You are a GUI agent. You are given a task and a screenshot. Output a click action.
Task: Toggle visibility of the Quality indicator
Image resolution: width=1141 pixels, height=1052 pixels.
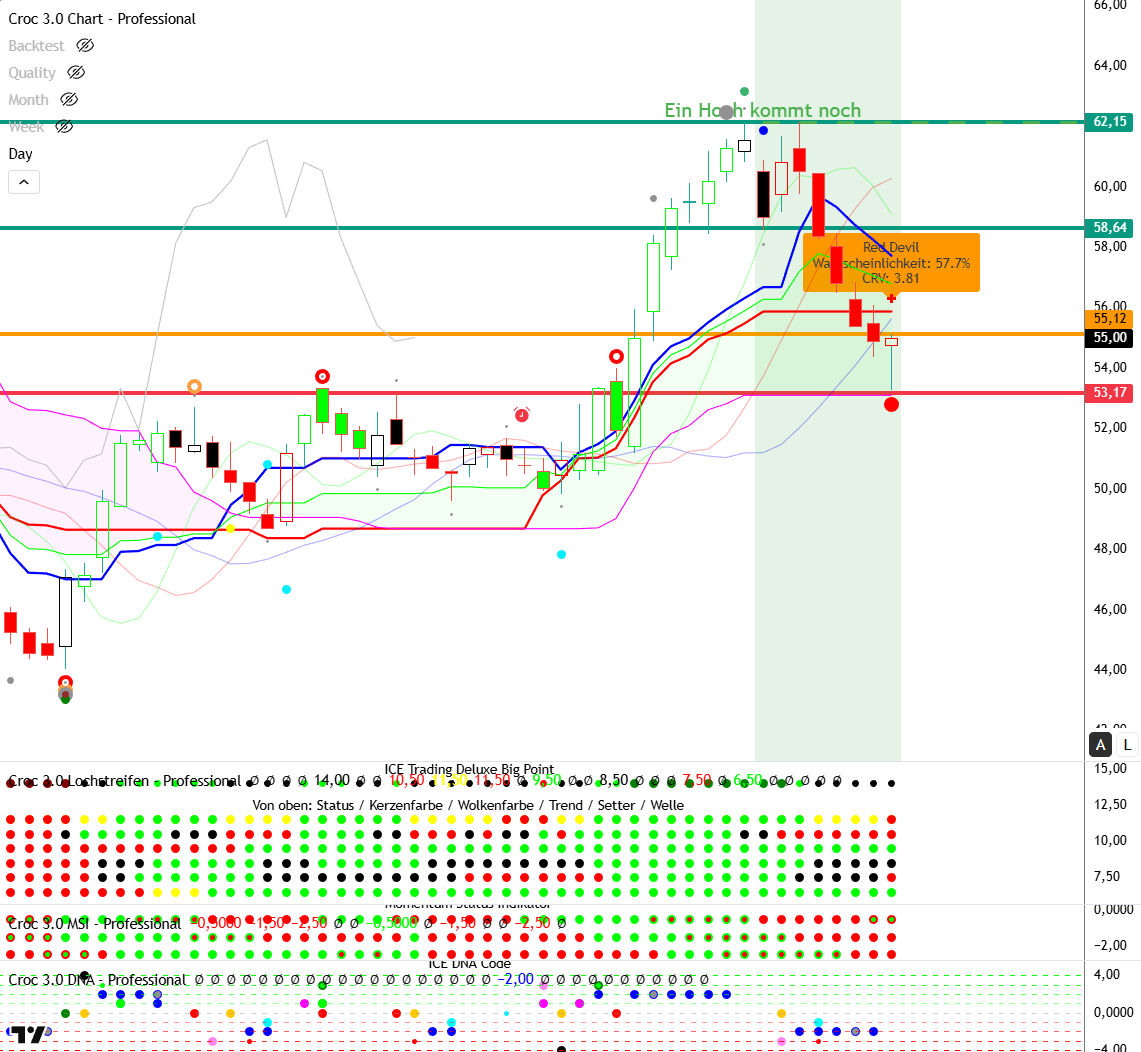[76, 73]
